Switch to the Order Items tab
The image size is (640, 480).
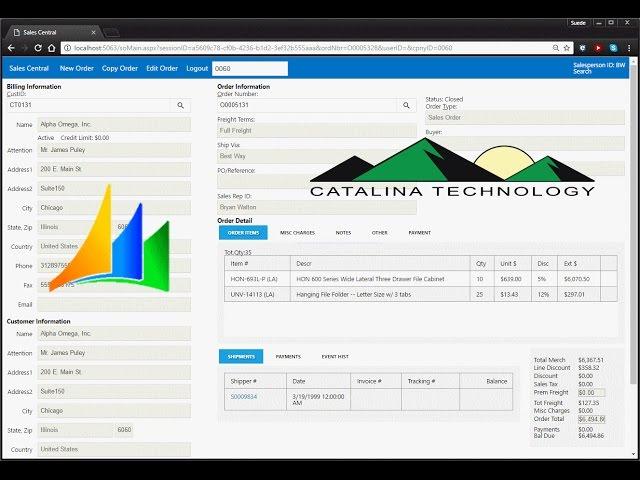(x=243, y=233)
